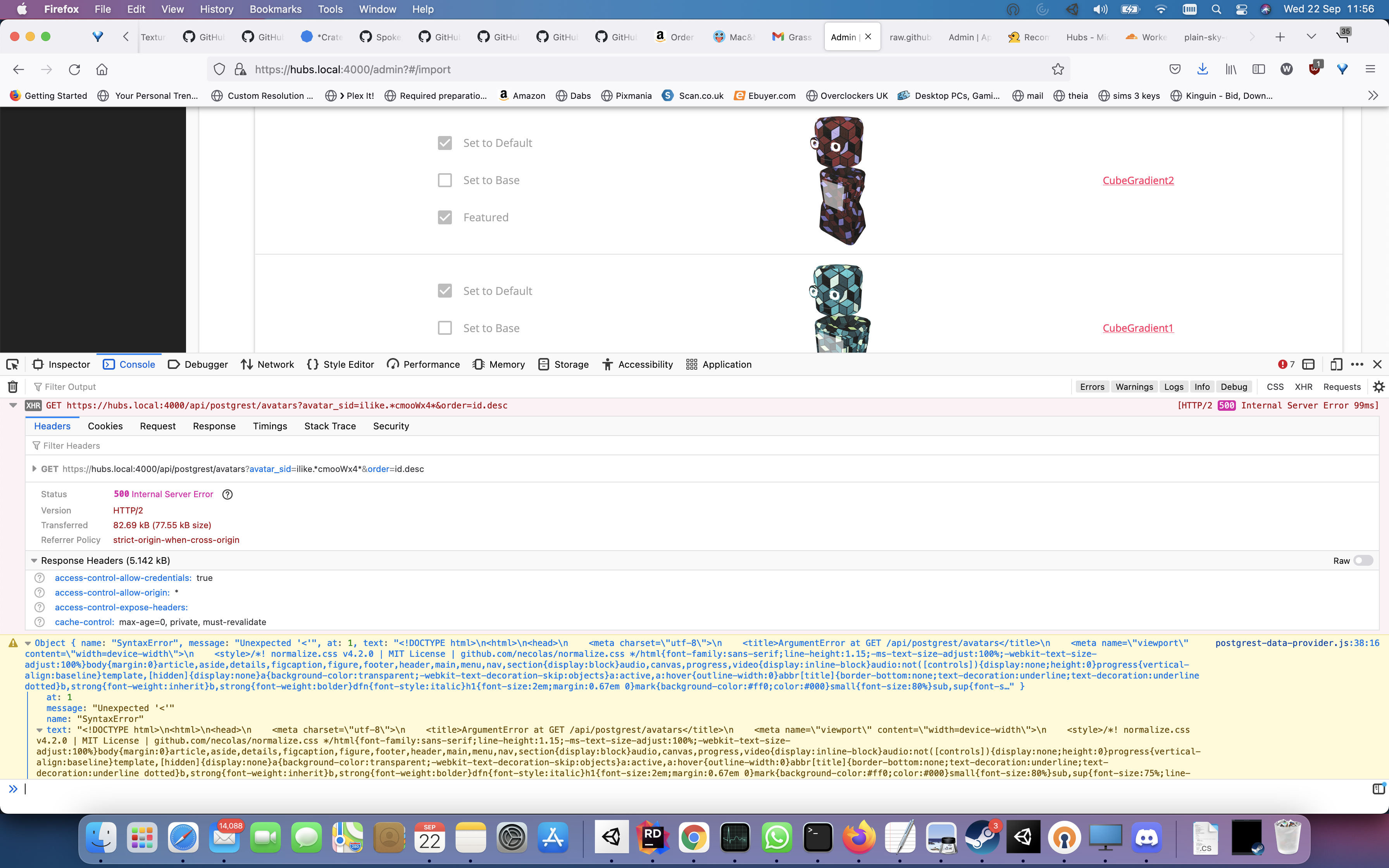Open the CubeGradient2 avatar link
Screen dimensions: 1389x868
[1137, 180]
